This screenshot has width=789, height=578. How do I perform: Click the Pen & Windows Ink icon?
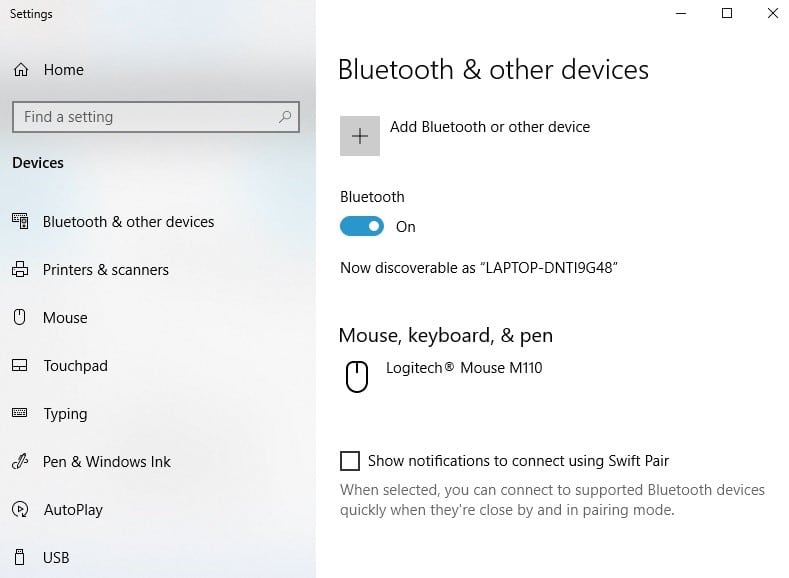(x=19, y=462)
